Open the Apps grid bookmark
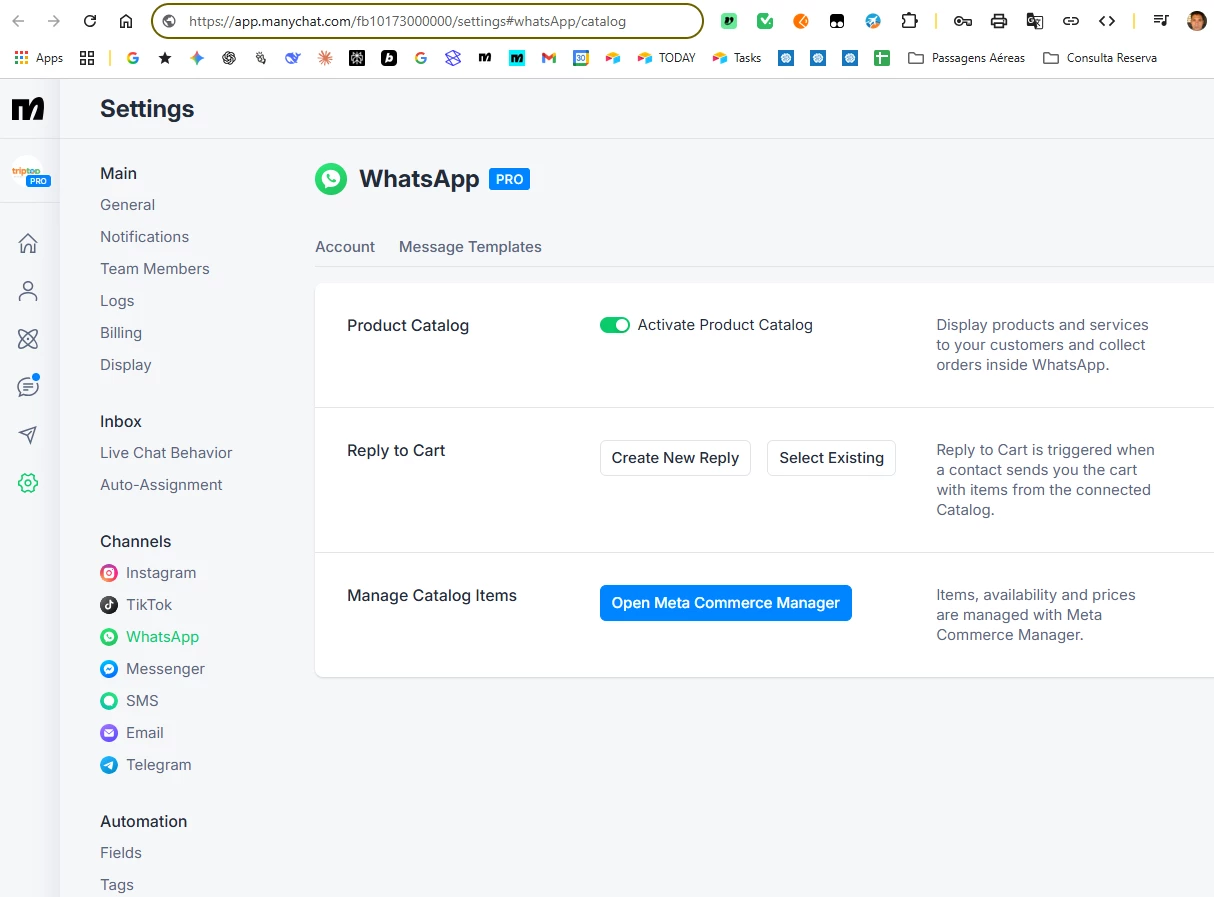Screen dimensions: 1214x897 point(39,58)
